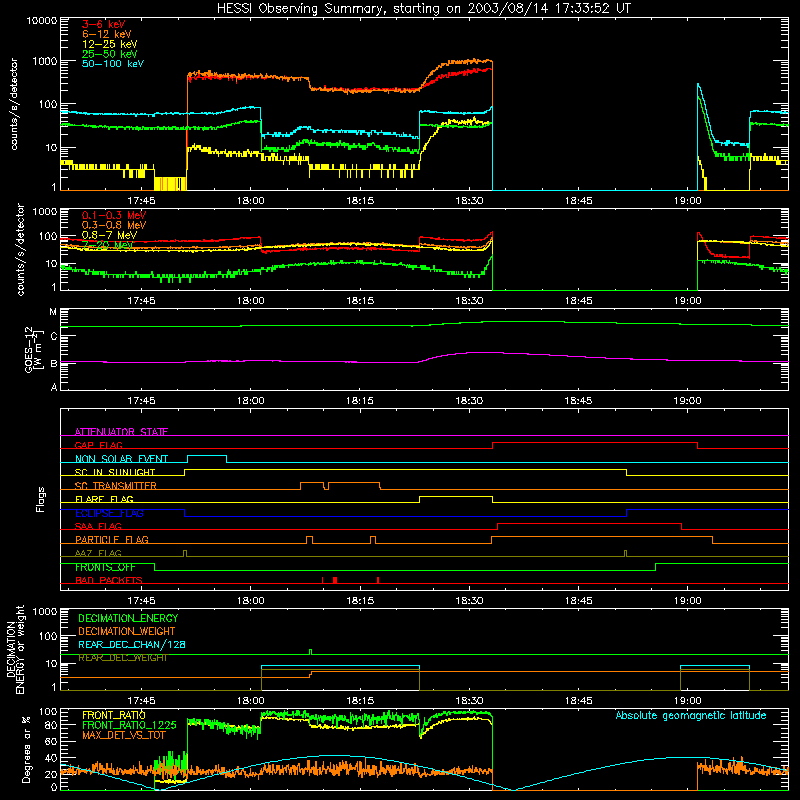Select the '50-100 keV' cyan legend label
This screenshot has width=800, height=800.
pos(113,64)
